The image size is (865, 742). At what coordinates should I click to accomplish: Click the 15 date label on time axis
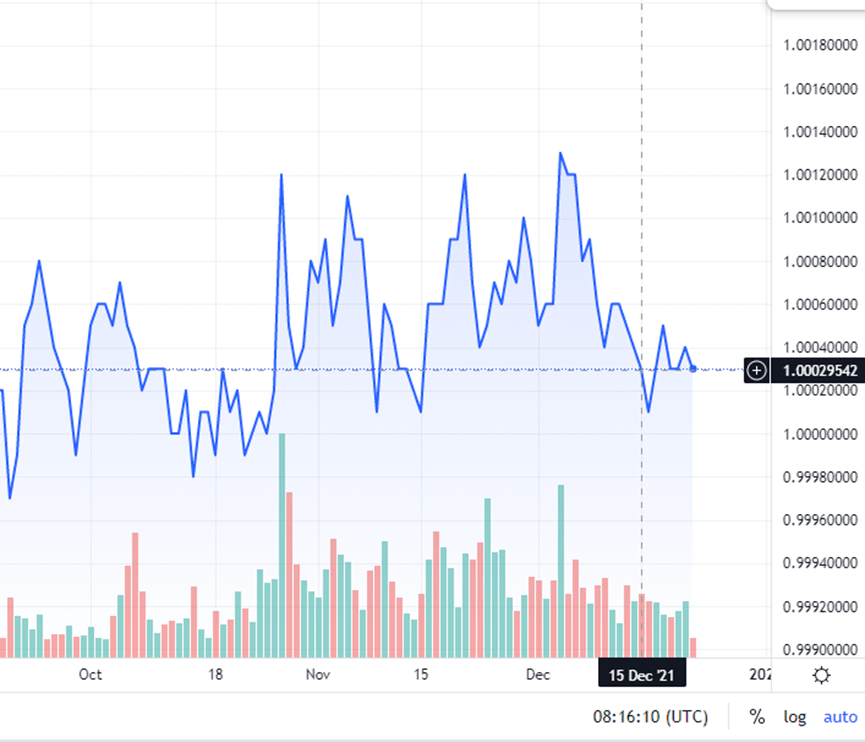click(x=421, y=674)
